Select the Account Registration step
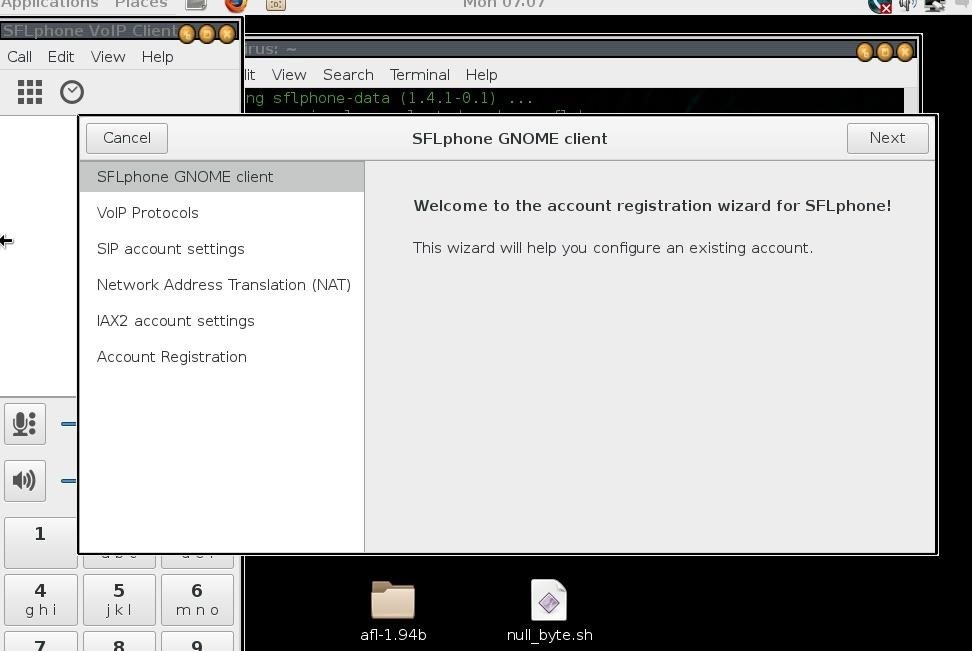Screen dimensions: 972x651 coord(222,356)
